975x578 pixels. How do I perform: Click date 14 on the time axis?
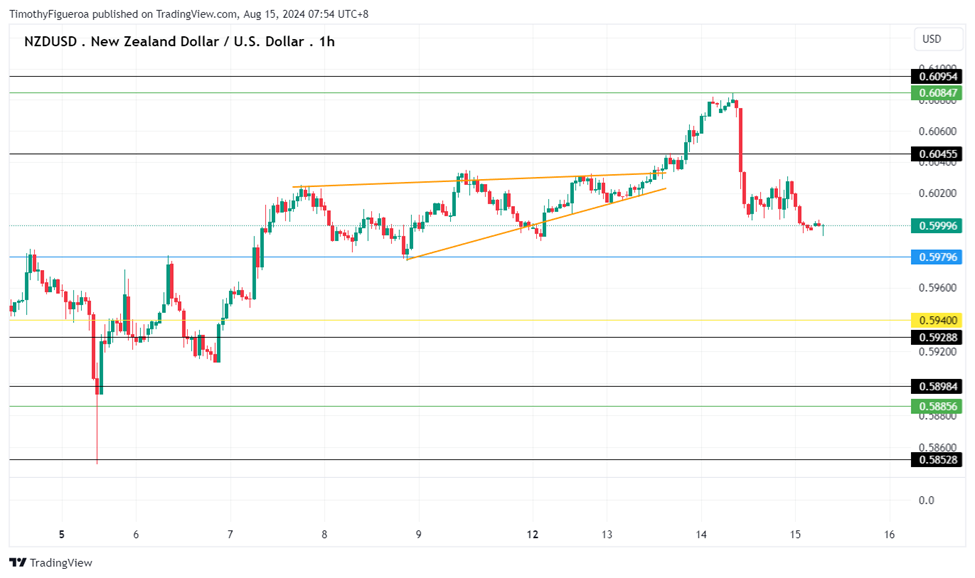(702, 535)
